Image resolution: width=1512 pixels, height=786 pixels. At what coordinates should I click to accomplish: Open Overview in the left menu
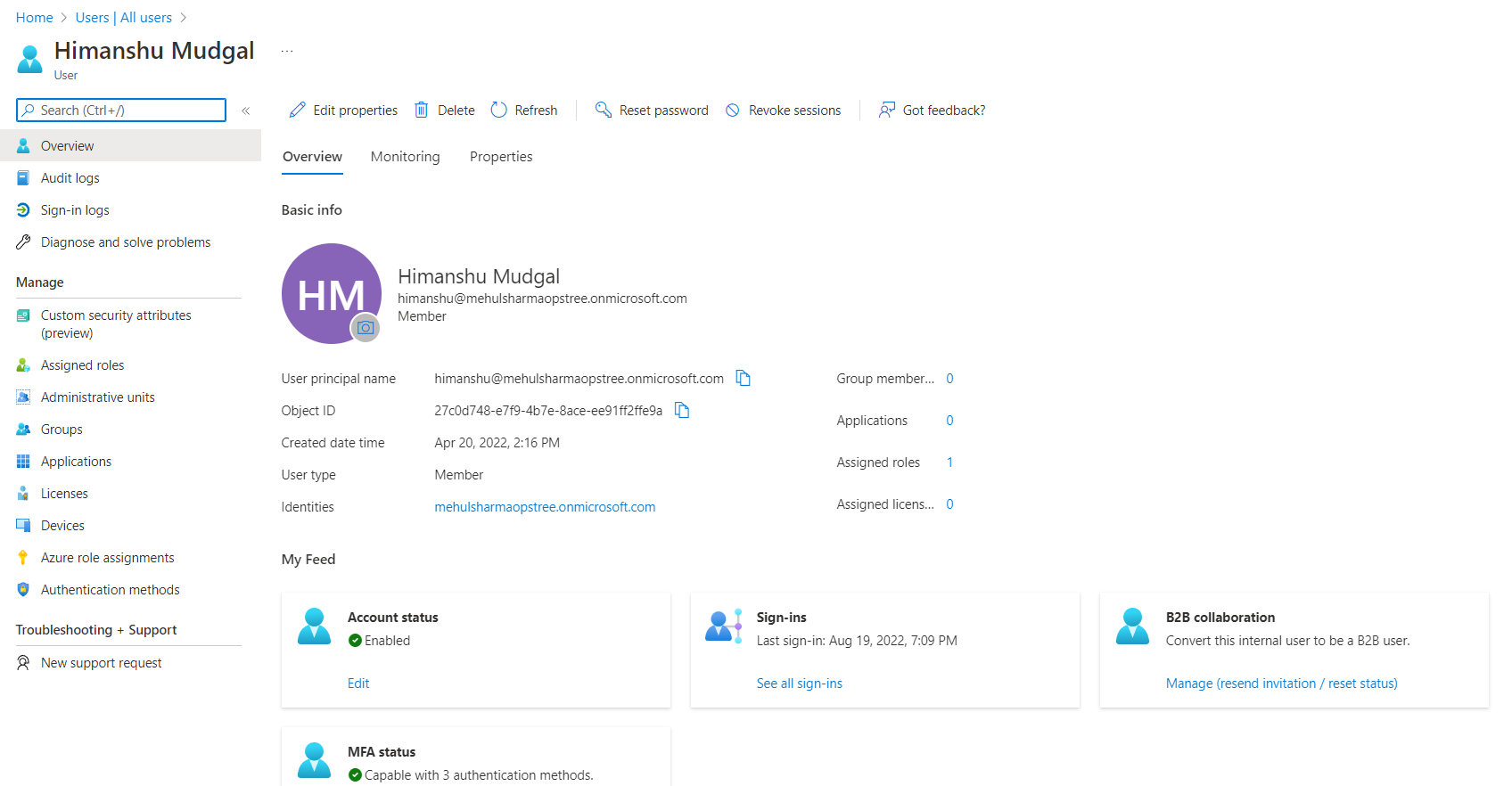(130, 146)
